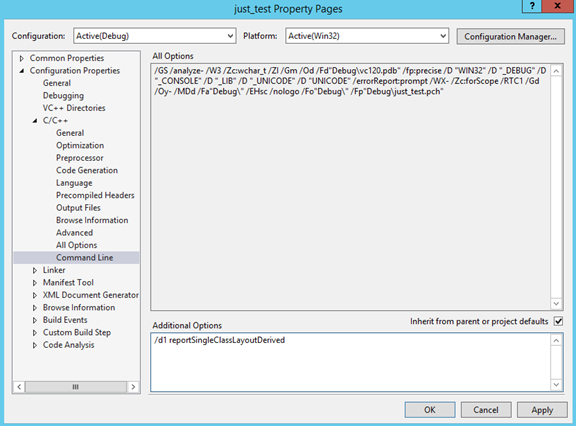This screenshot has height=426, width=576.
Task: Open Configuration Manager
Action: (510, 37)
